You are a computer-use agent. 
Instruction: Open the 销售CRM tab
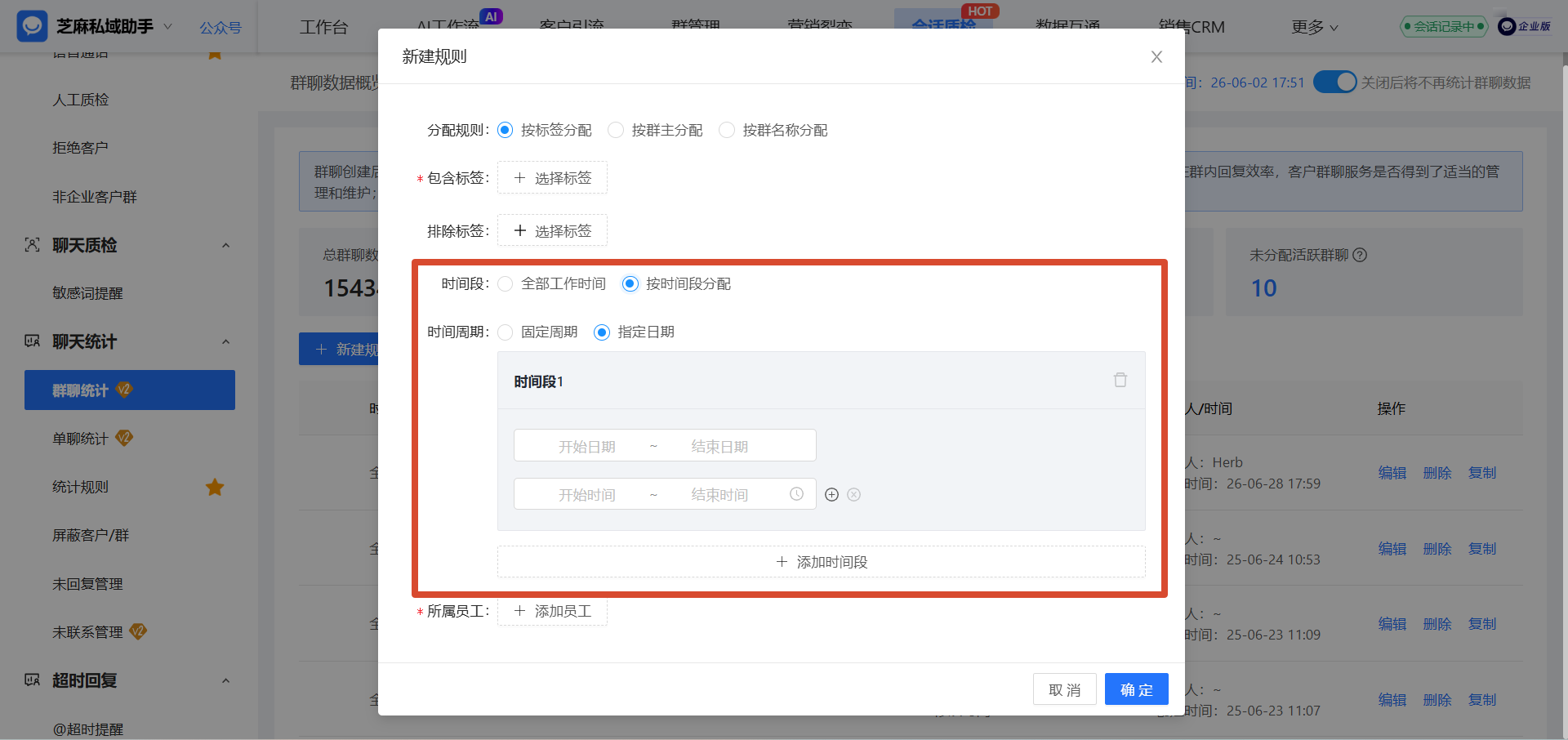[1192, 27]
